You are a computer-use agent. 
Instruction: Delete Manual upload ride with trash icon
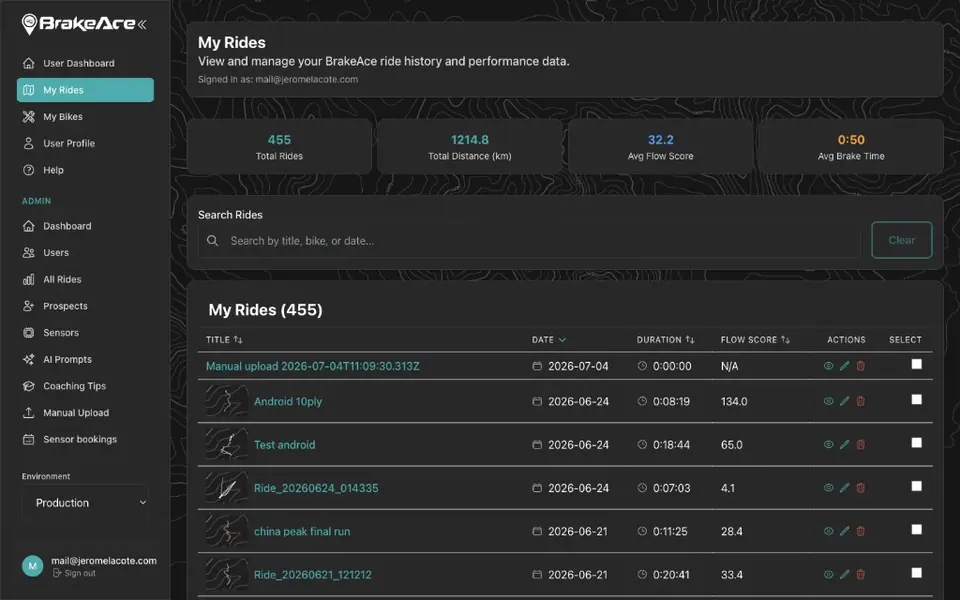click(x=860, y=366)
